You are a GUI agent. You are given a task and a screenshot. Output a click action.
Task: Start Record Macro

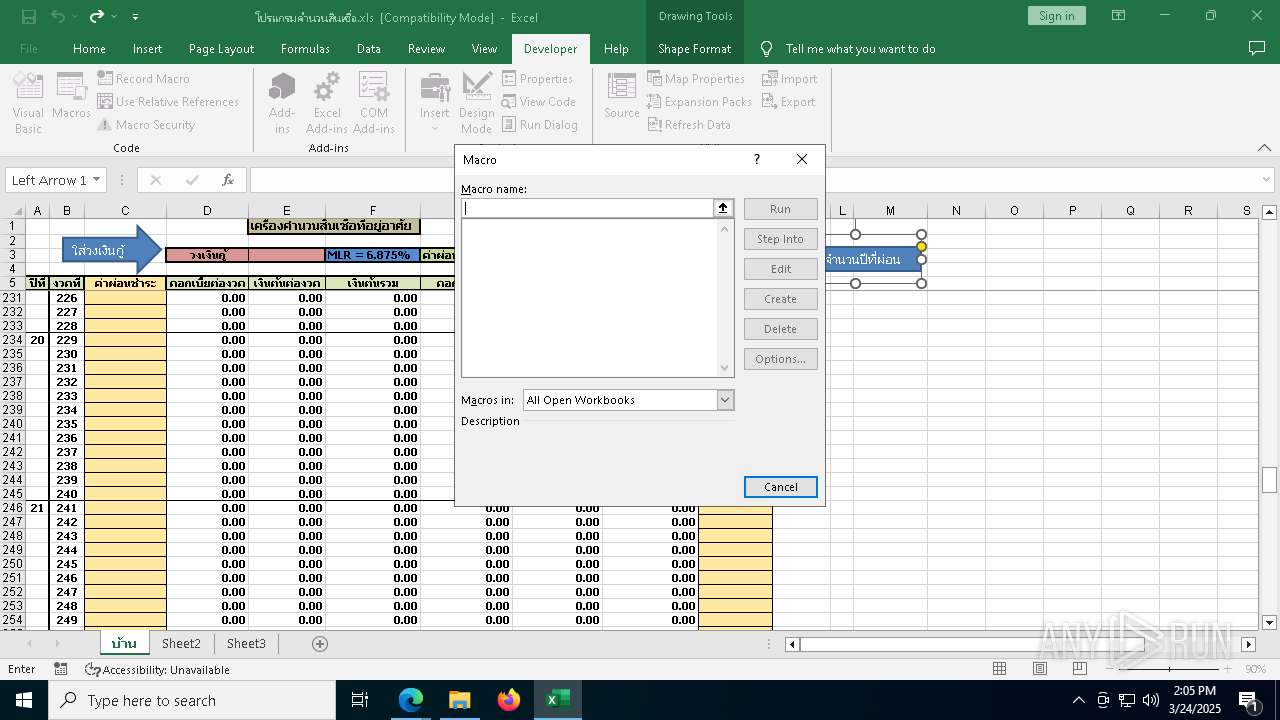tap(143, 79)
